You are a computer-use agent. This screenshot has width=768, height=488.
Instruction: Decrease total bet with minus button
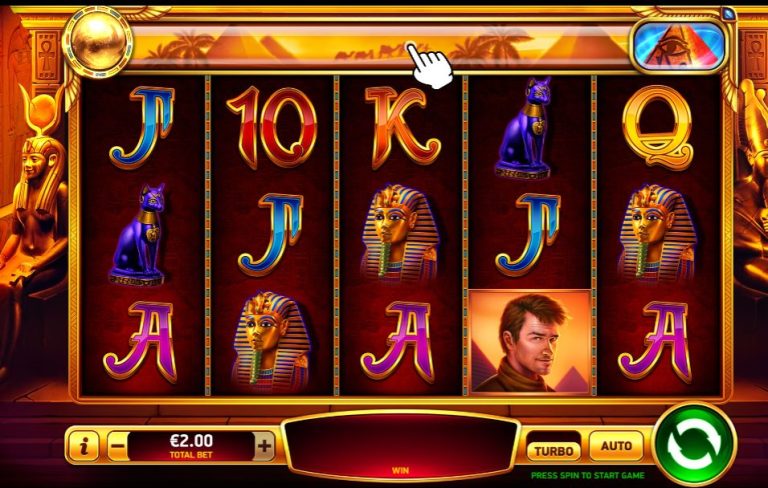pyautogui.click(x=118, y=446)
